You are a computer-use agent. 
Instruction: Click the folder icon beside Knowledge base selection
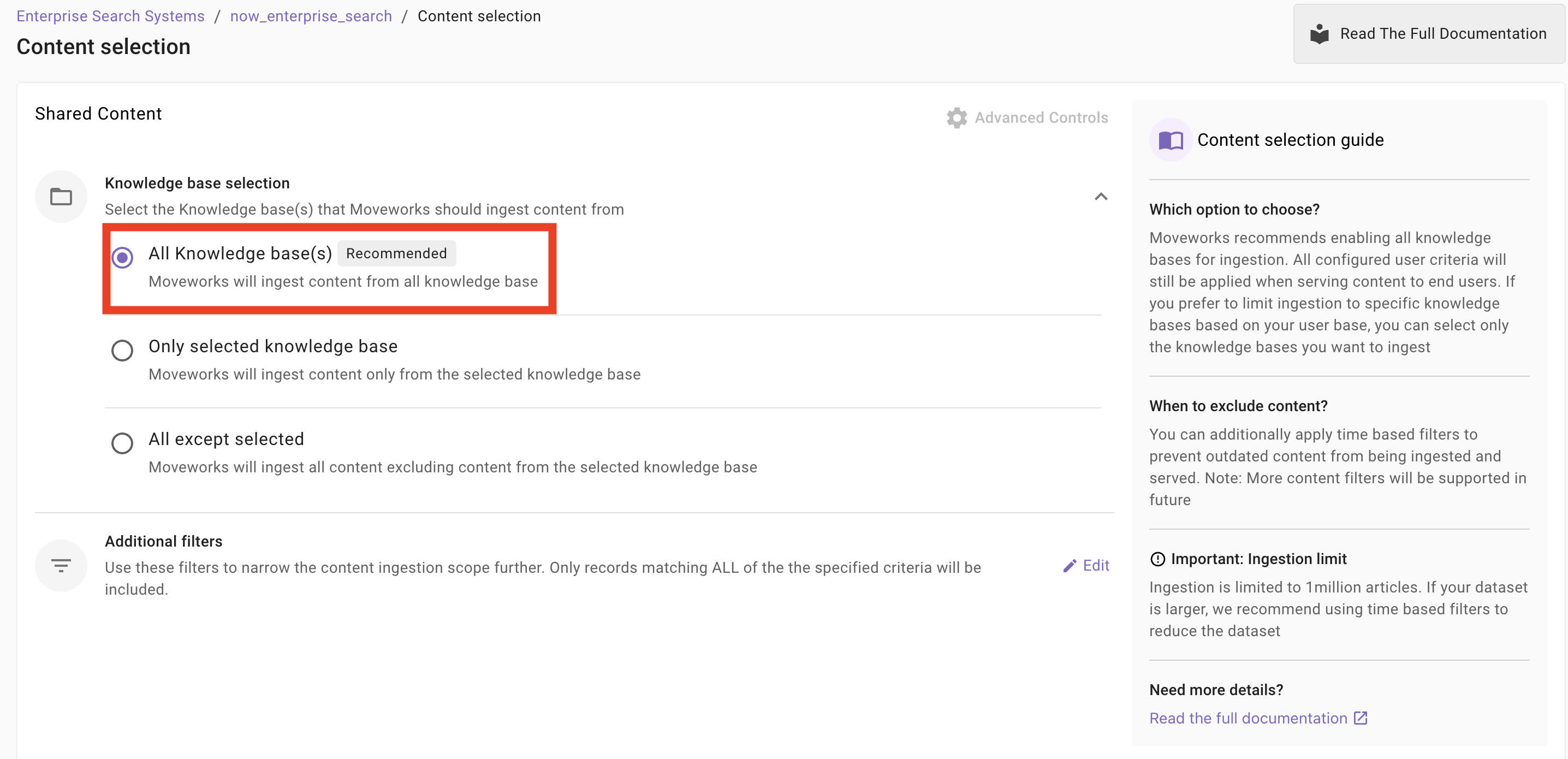61,197
